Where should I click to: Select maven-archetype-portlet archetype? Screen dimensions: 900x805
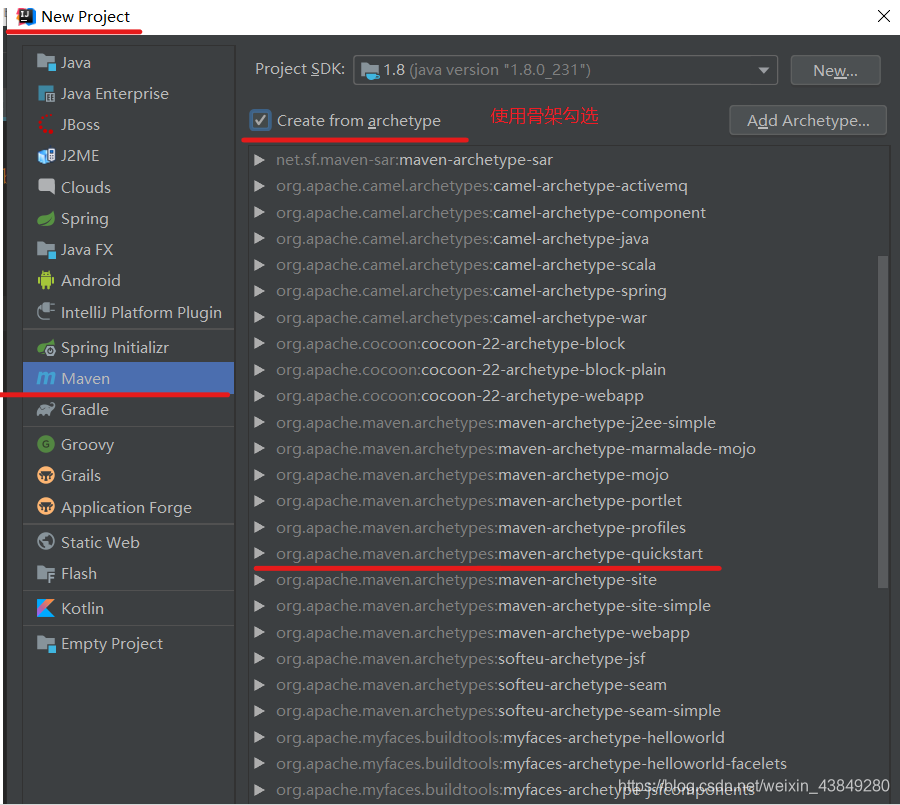point(479,501)
